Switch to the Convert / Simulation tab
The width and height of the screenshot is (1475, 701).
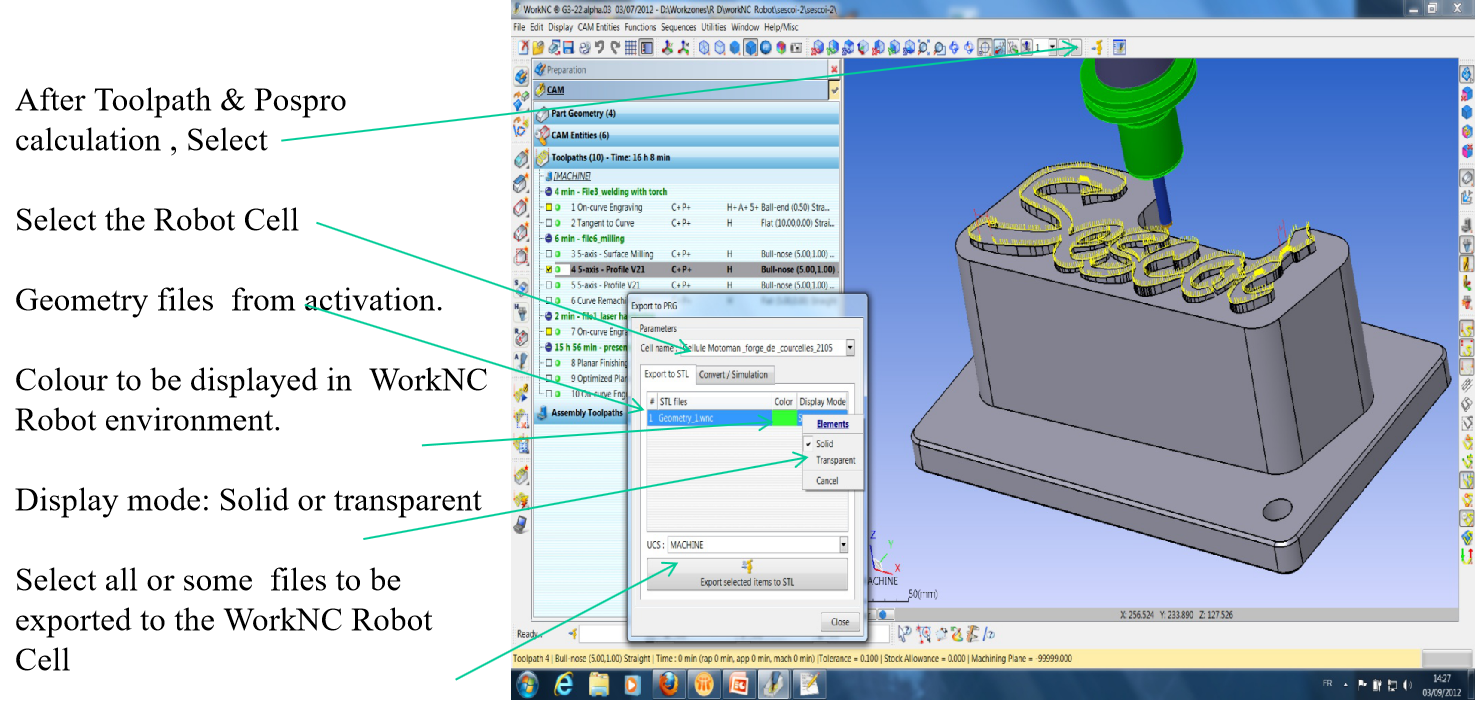coord(733,374)
